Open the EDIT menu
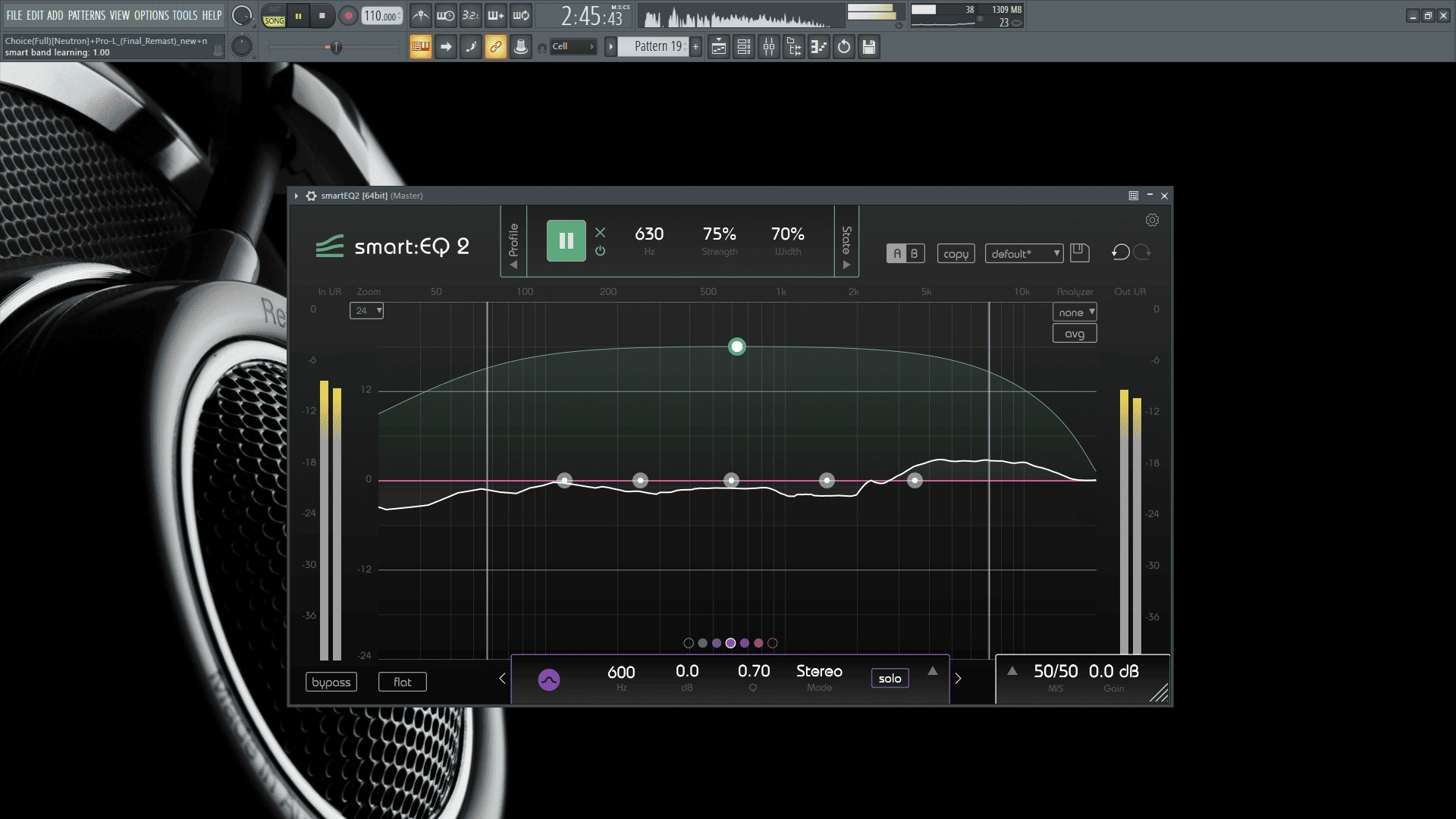The width and height of the screenshot is (1456, 819). [x=35, y=15]
